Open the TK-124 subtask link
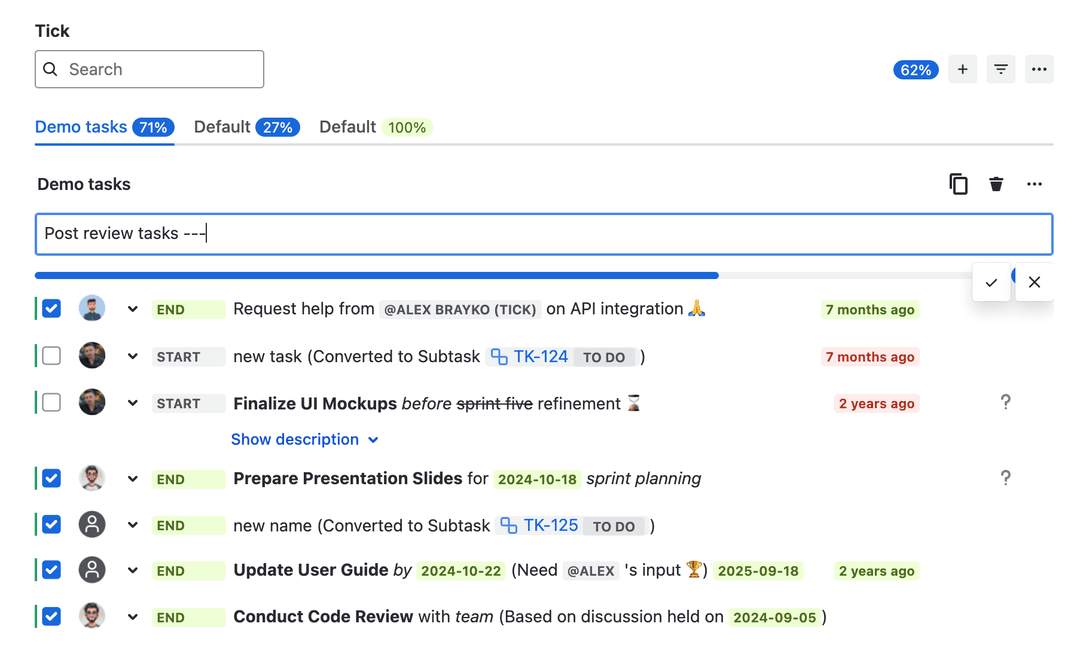 [540, 357]
